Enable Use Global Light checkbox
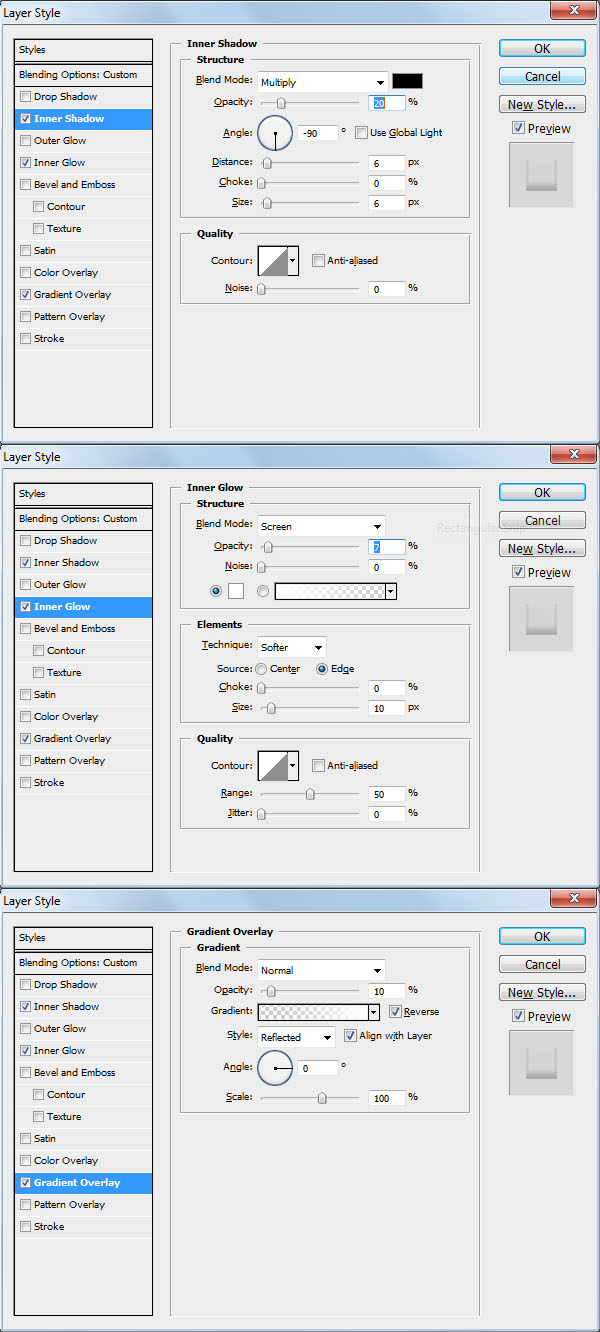 coord(361,133)
